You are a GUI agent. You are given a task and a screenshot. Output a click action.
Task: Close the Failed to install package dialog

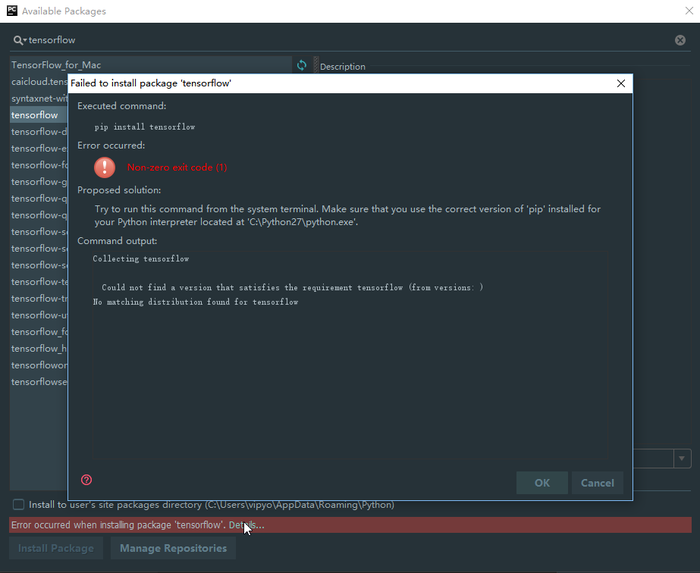pos(621,84)
